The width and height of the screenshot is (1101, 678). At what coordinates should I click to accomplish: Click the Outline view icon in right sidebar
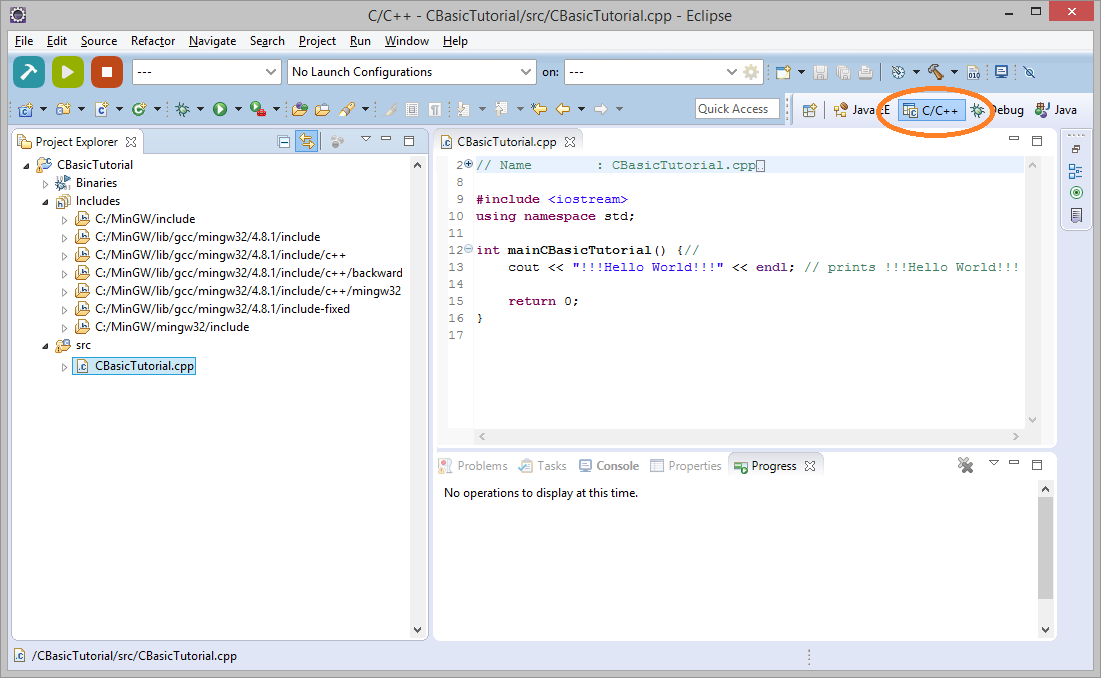click(x=1075, y=171)
